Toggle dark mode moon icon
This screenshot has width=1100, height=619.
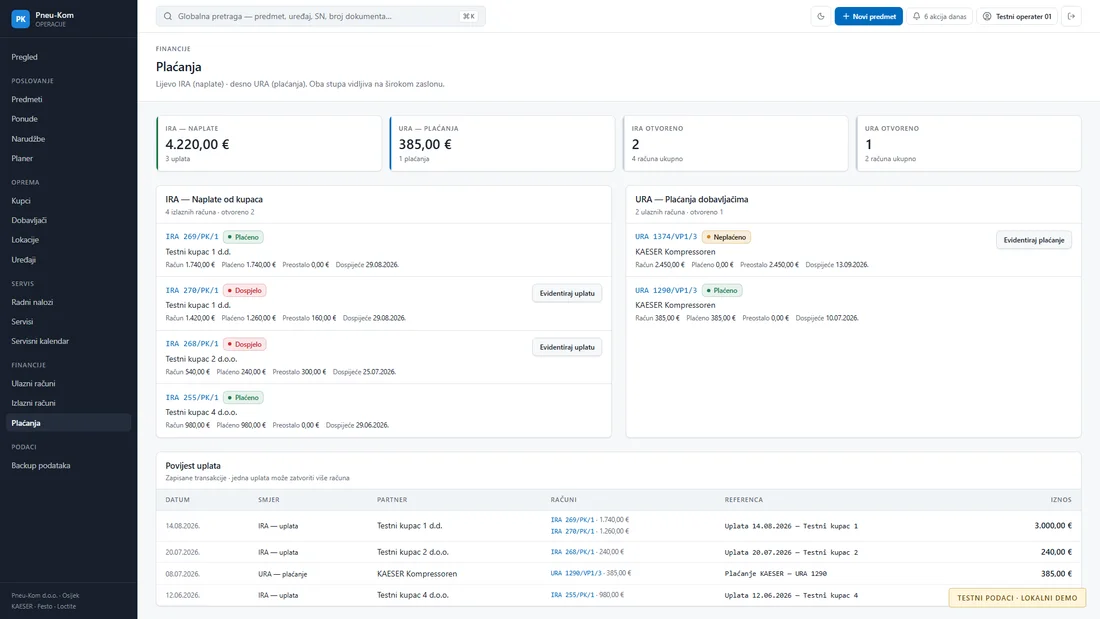tap(820, 16)
